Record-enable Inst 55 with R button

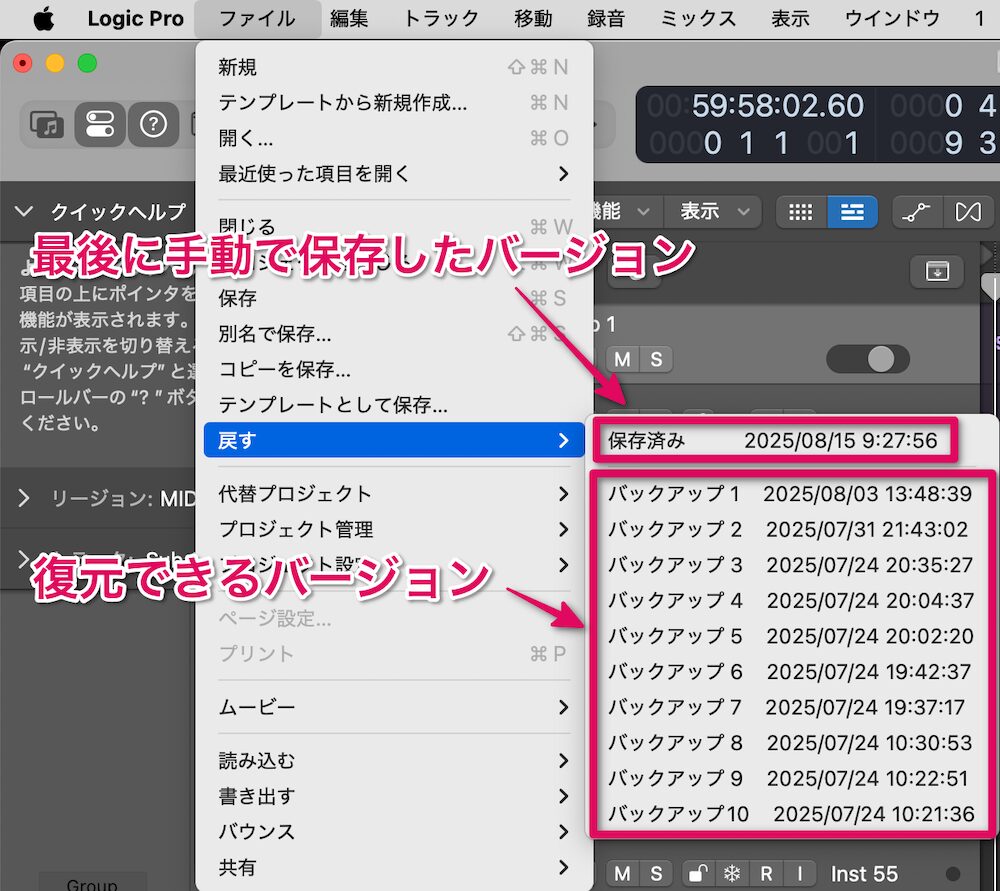767,873
